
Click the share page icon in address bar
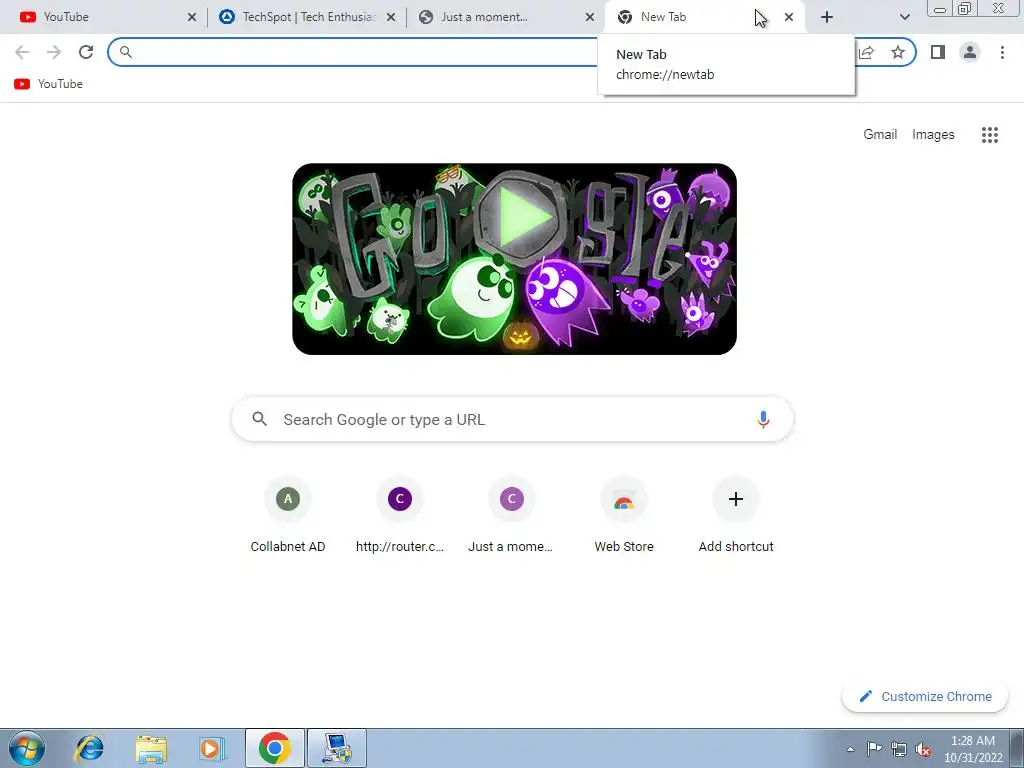coord(866,52)
